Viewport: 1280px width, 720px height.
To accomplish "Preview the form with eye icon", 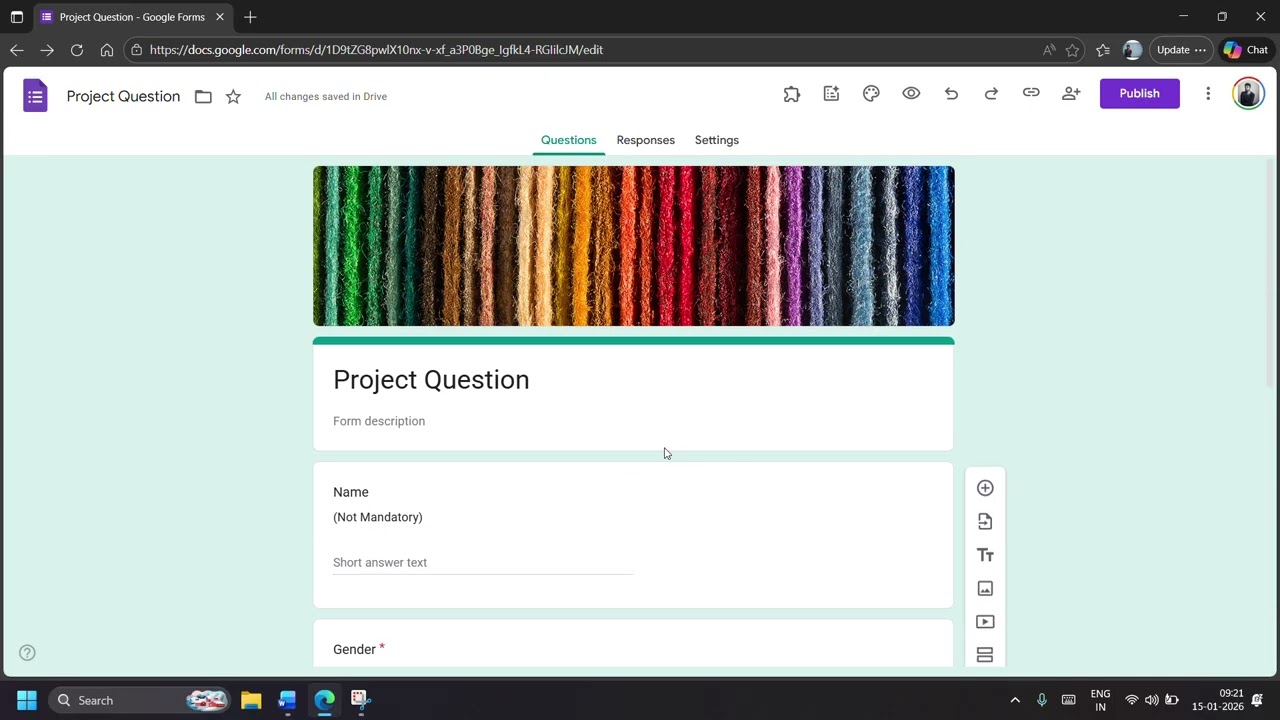I will (x=911, y=93).
